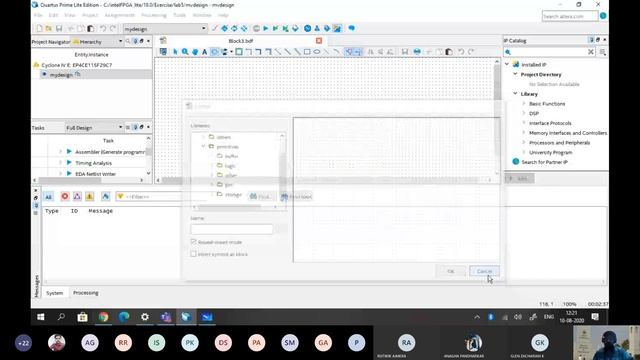Expand the Timing Analysis task
640x360 pixels.
click(x=60, y=162)
